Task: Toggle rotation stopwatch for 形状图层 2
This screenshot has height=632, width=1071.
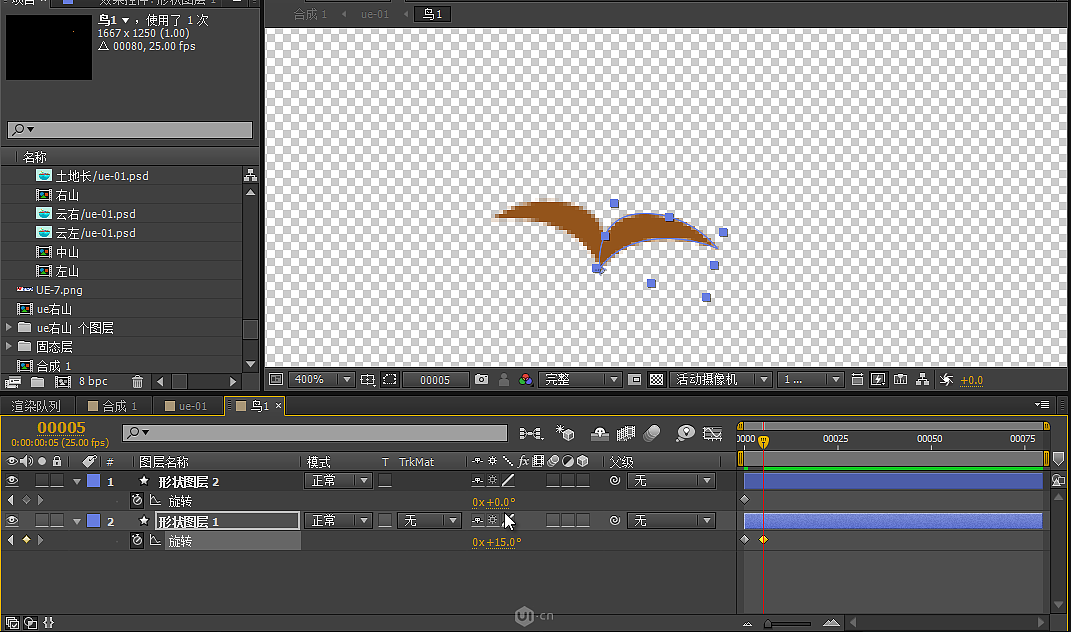Action: point(137,501)
